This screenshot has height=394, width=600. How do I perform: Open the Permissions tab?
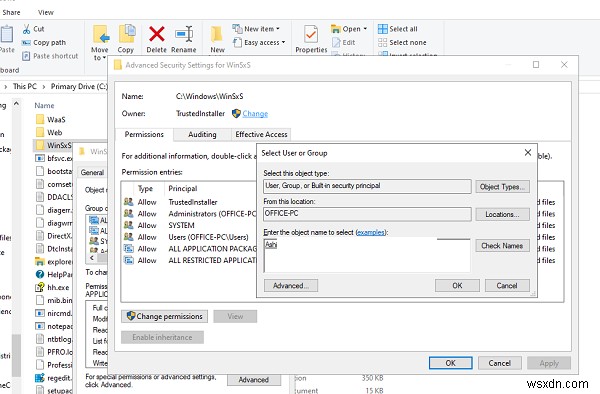pyautogui.click(x=144, y=134)
